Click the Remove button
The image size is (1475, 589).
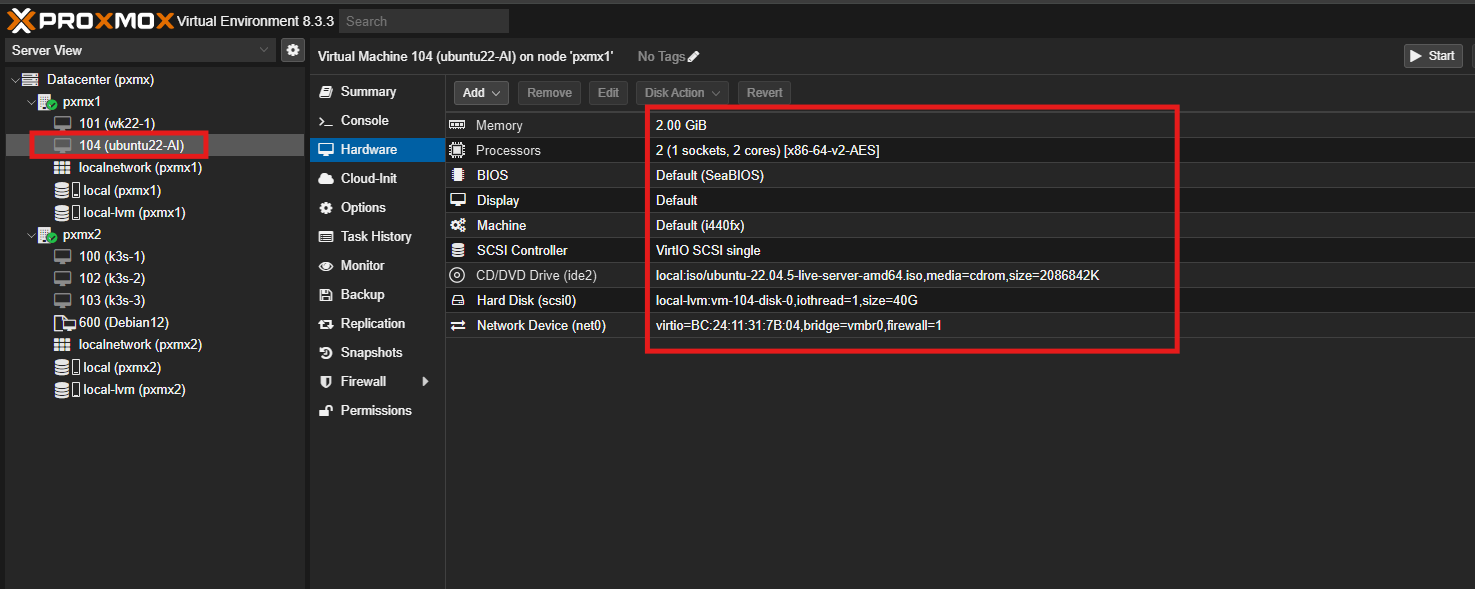click(549, 93)
